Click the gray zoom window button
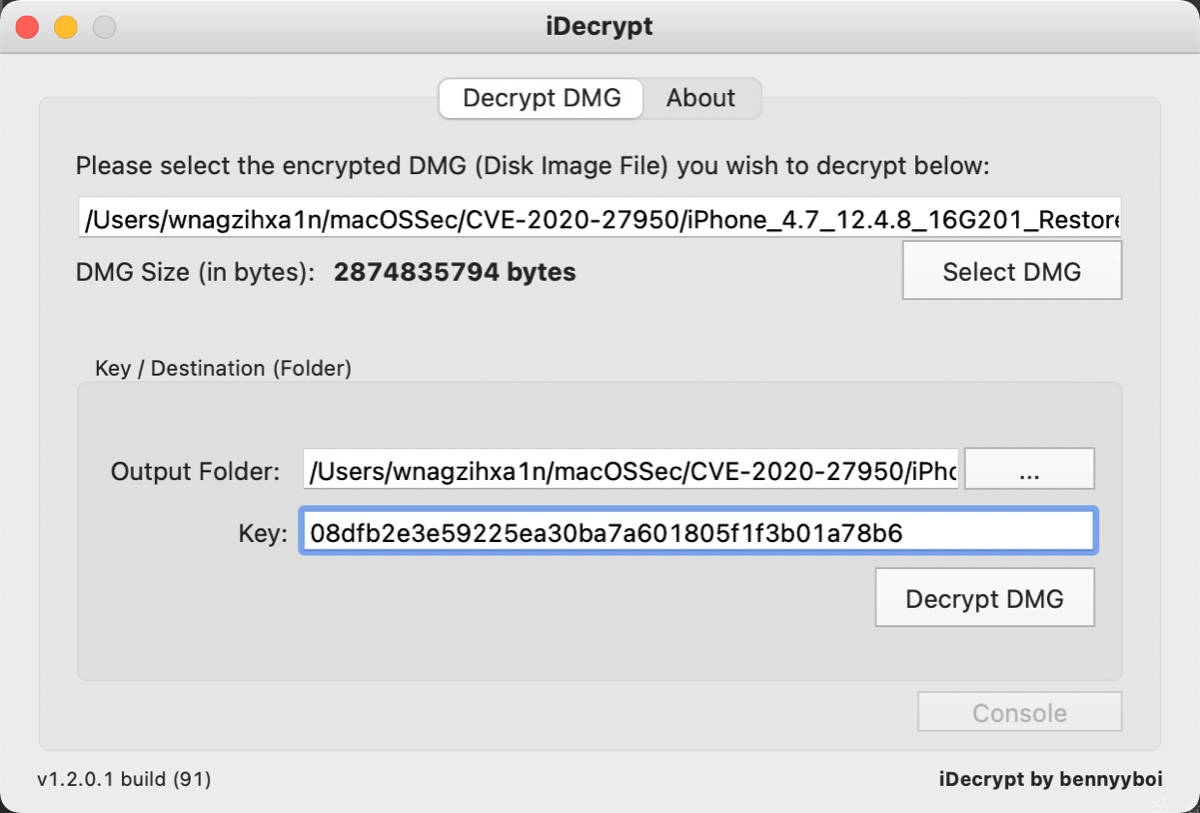Screen dimensions: 1200x813 (x=104, y=27)
